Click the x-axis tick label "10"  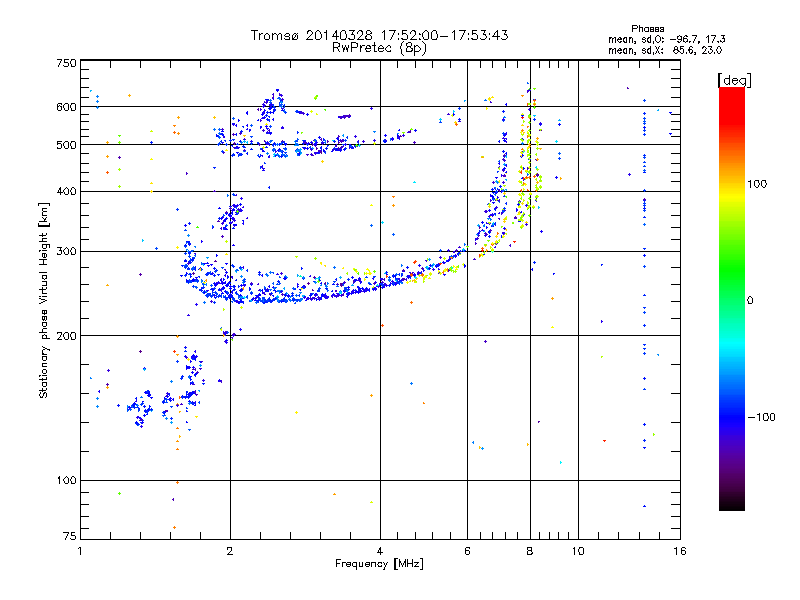(x=578, y=551)
